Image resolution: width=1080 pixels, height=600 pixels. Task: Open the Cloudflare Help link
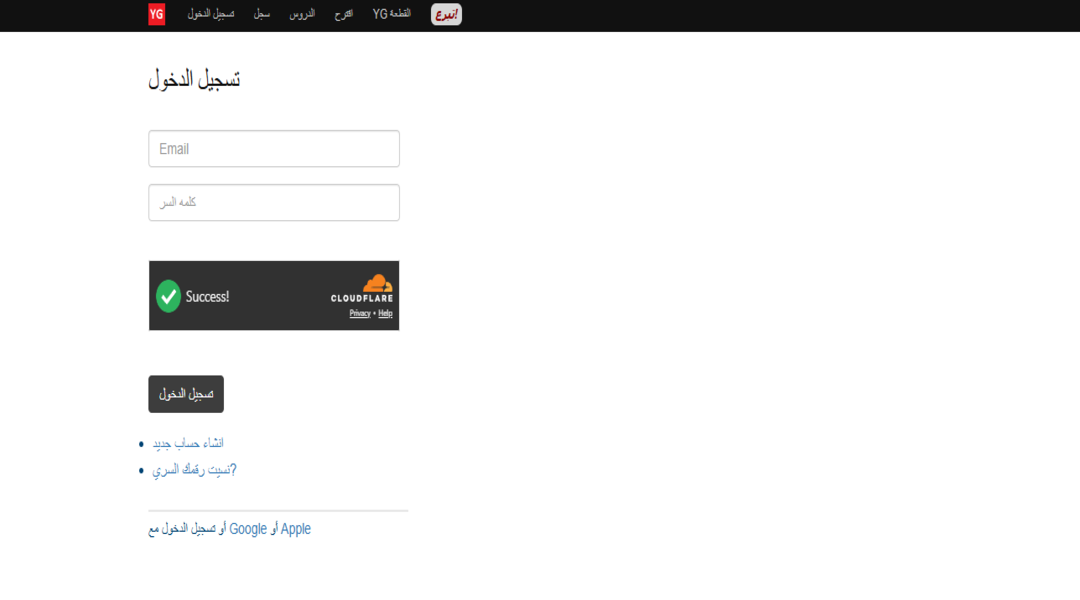[x=385, y=313]
